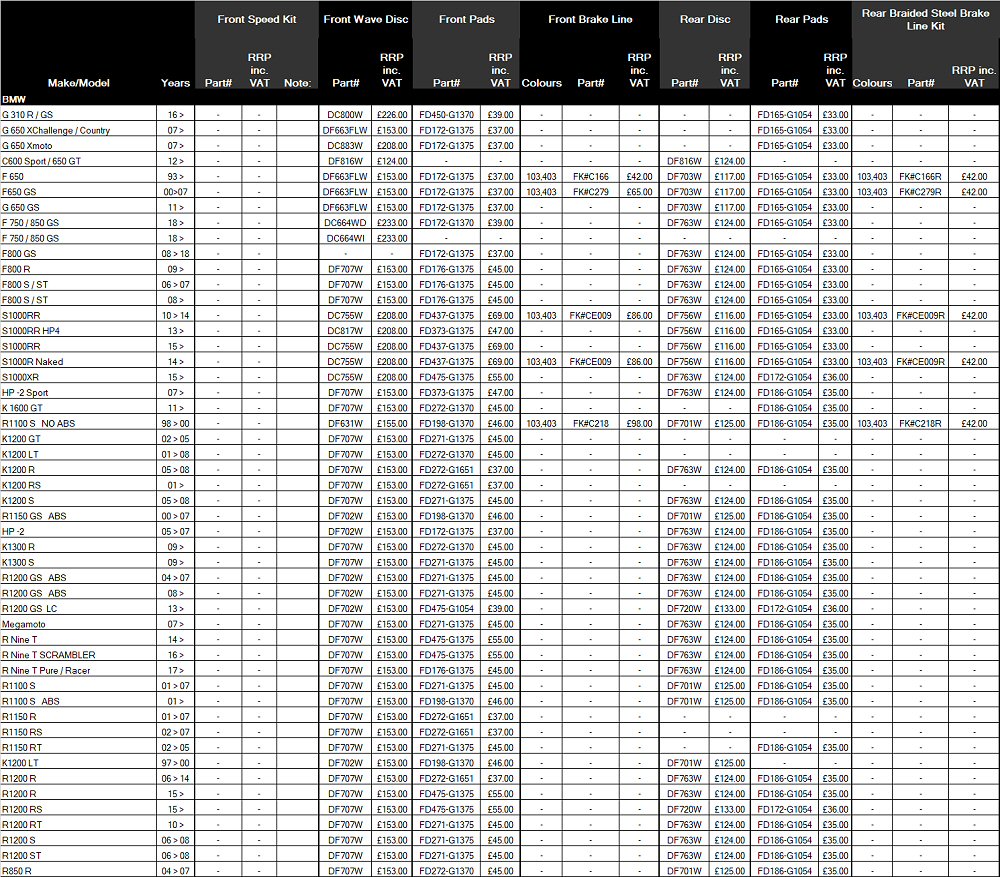Click front pads part FD475-G1054

pyautogui.click(x=446, y=608)
